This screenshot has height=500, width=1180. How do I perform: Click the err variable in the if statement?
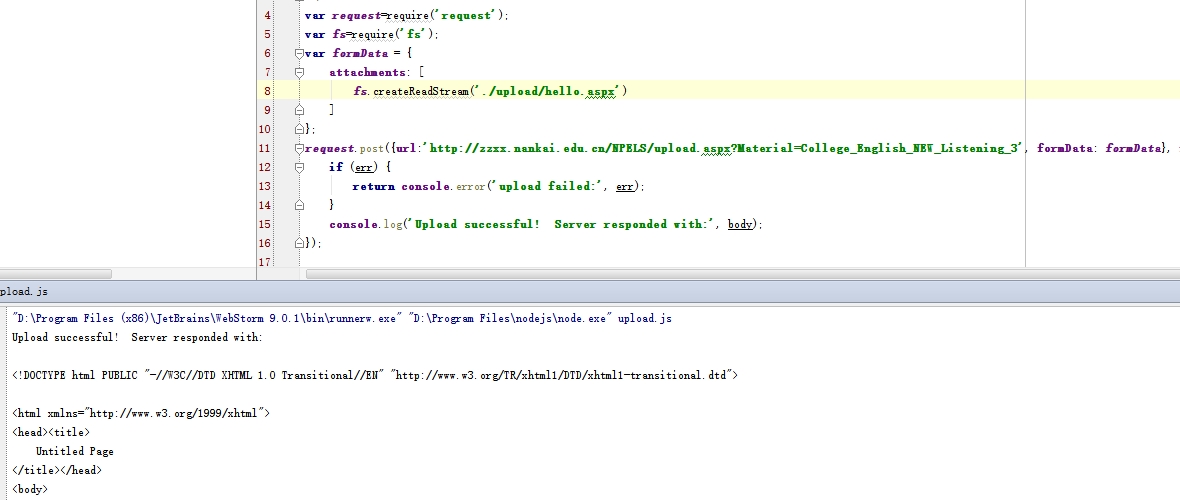coord(363,167)
